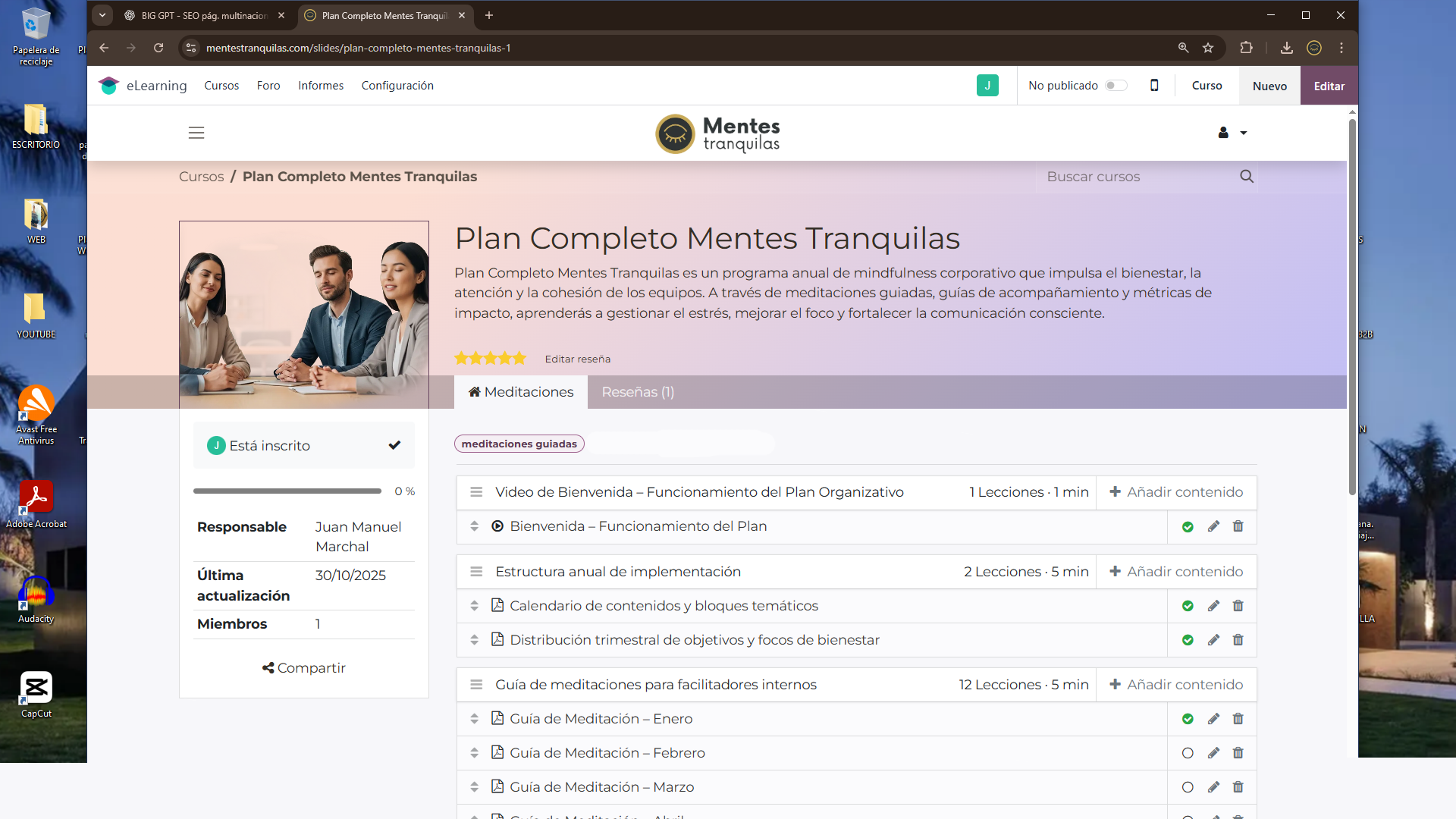The height and width of the screenshot is (819, 1456).
Task: Click the mobile preview icon in the top toolbar
Action: [x=1154, y=85]
